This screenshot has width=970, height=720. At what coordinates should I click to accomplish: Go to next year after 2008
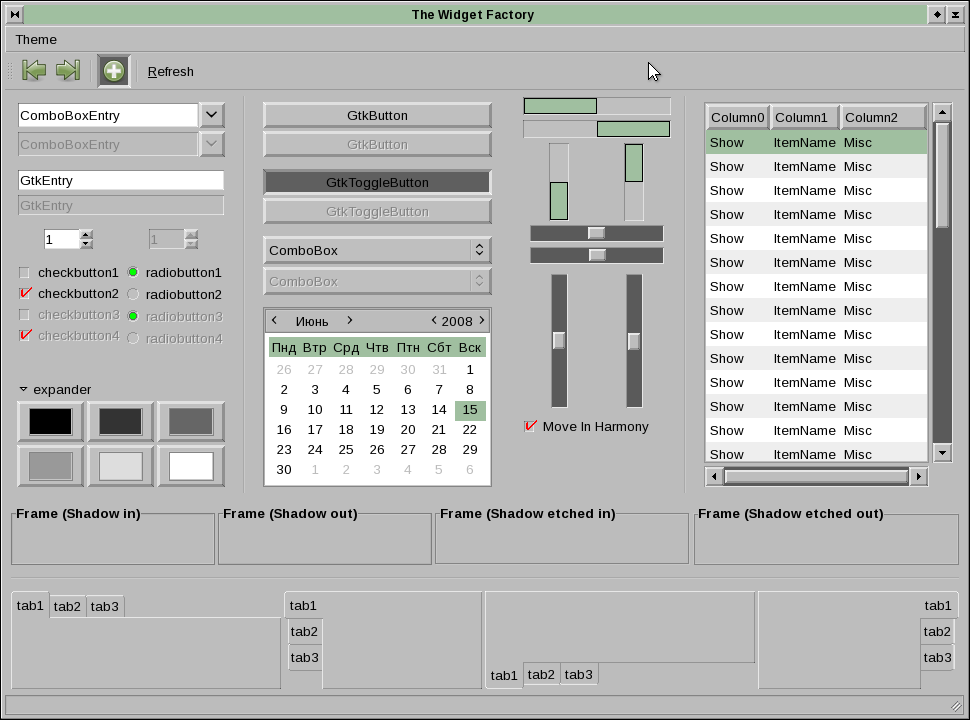(x=482, y=320)
